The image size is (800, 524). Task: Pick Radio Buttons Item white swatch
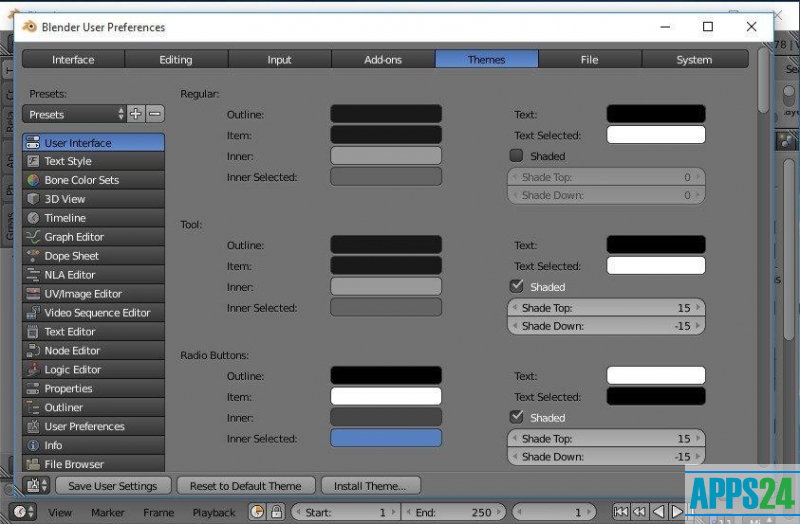[x=386, y=396]
